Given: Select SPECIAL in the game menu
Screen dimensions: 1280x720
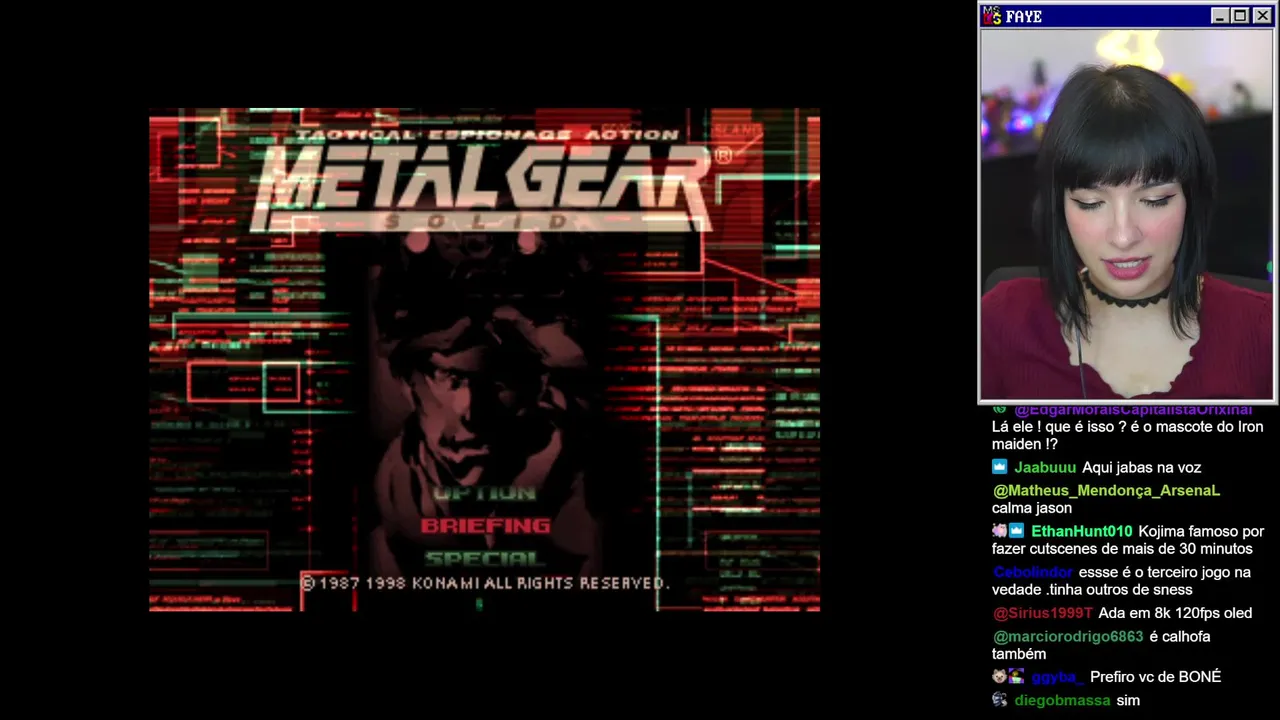Looking at the screenshot, I should [x=483, y=558].
